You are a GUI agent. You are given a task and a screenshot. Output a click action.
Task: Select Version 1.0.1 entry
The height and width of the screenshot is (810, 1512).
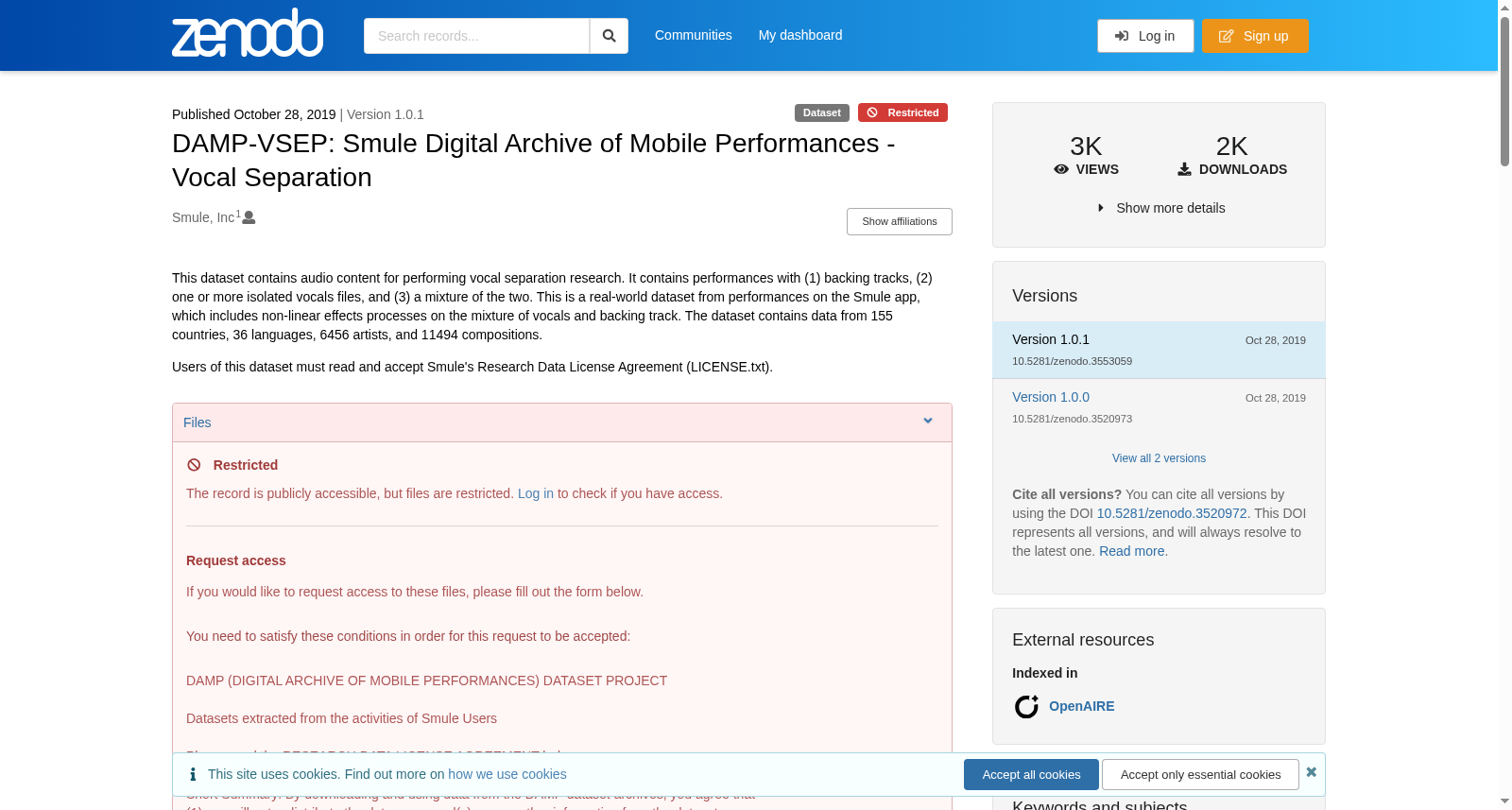(x=1159, y=350)
